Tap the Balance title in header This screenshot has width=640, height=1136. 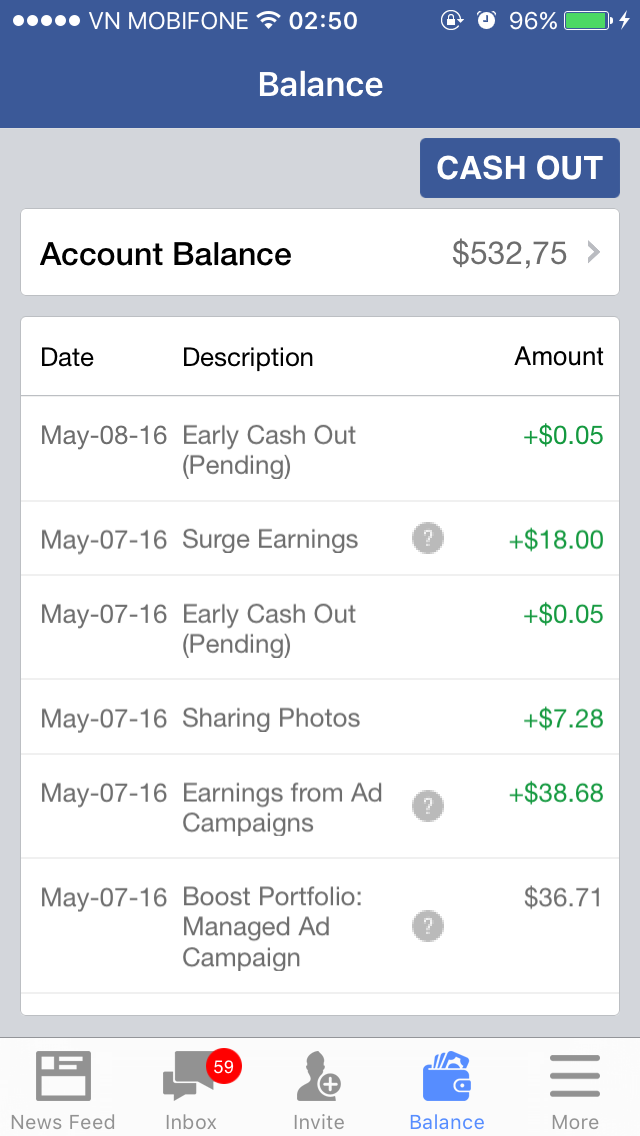tap(320, 84)
